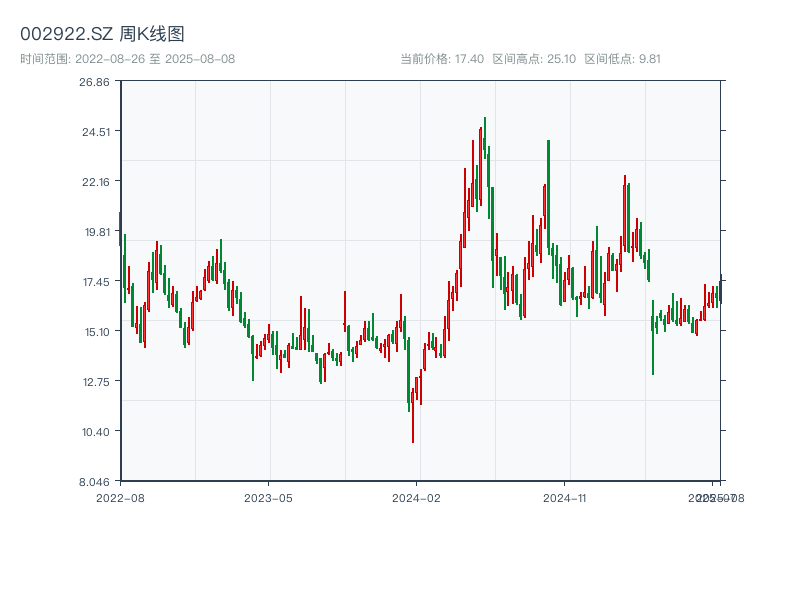800x600 pixels.
Task: Click the 当前价格 17.40 label
Action: coord(441,59)
